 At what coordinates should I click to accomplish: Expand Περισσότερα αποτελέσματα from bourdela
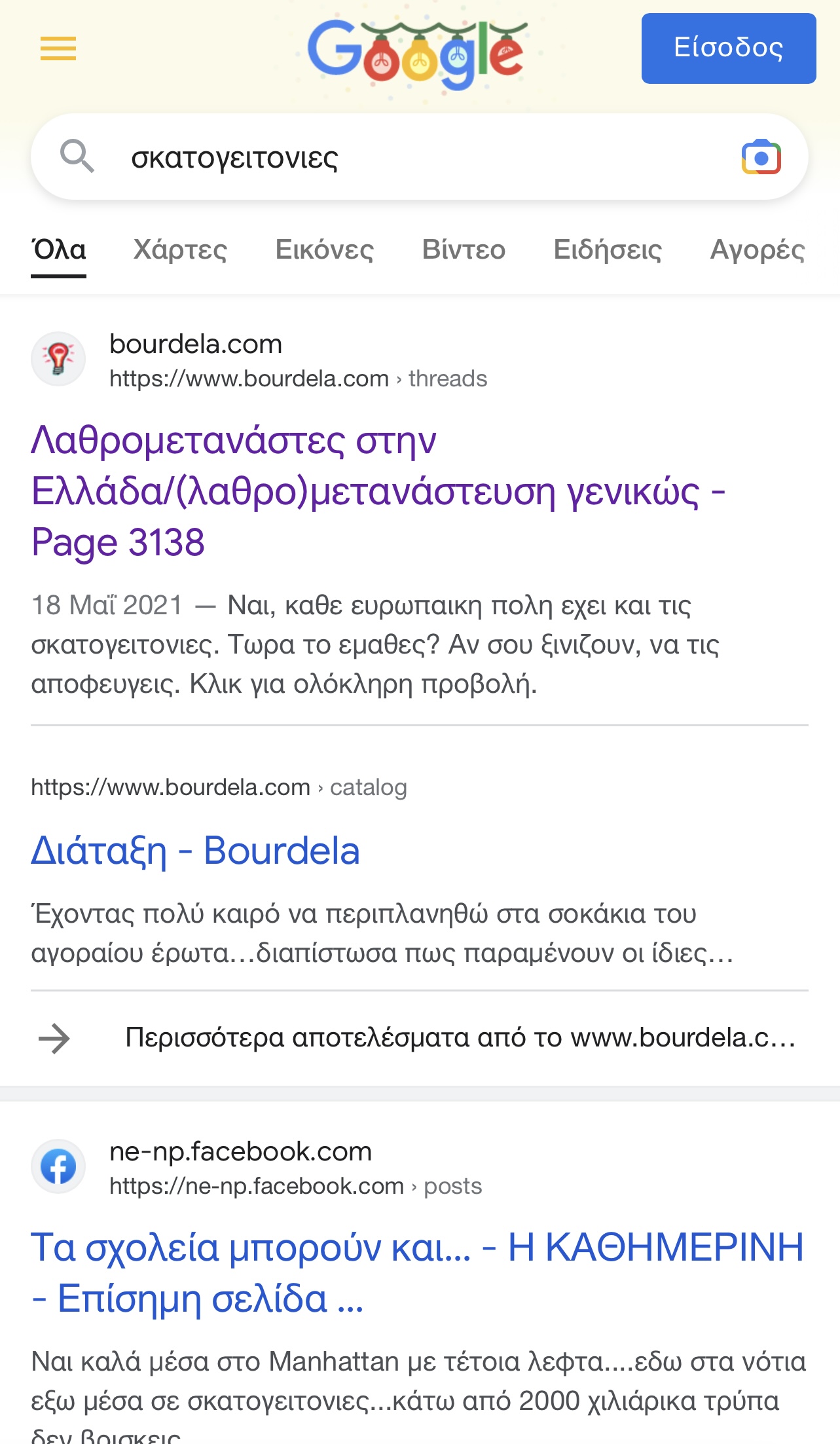click(460, 1038)
